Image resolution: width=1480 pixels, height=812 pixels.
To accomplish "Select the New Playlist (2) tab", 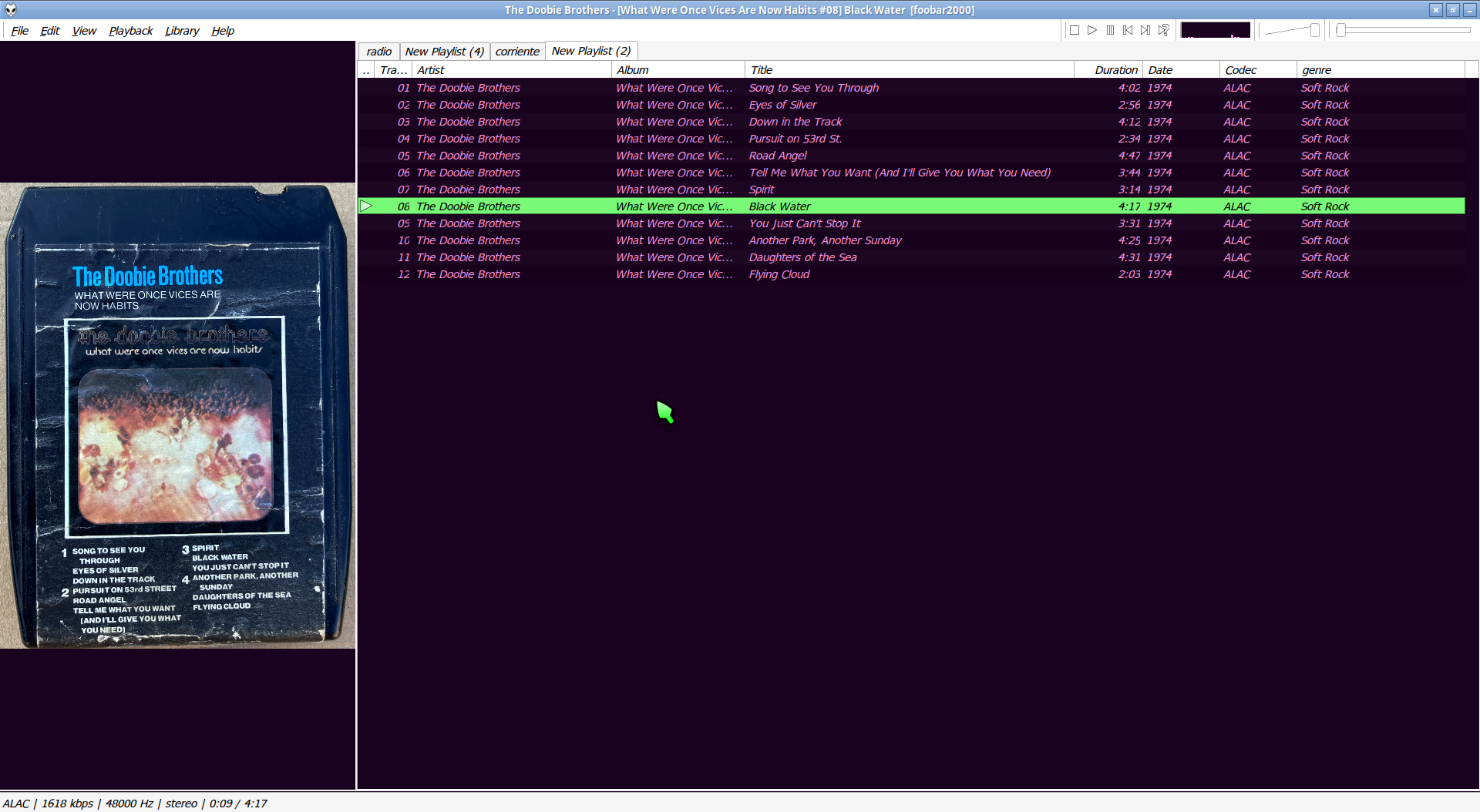I will click(x=591, y=51).
